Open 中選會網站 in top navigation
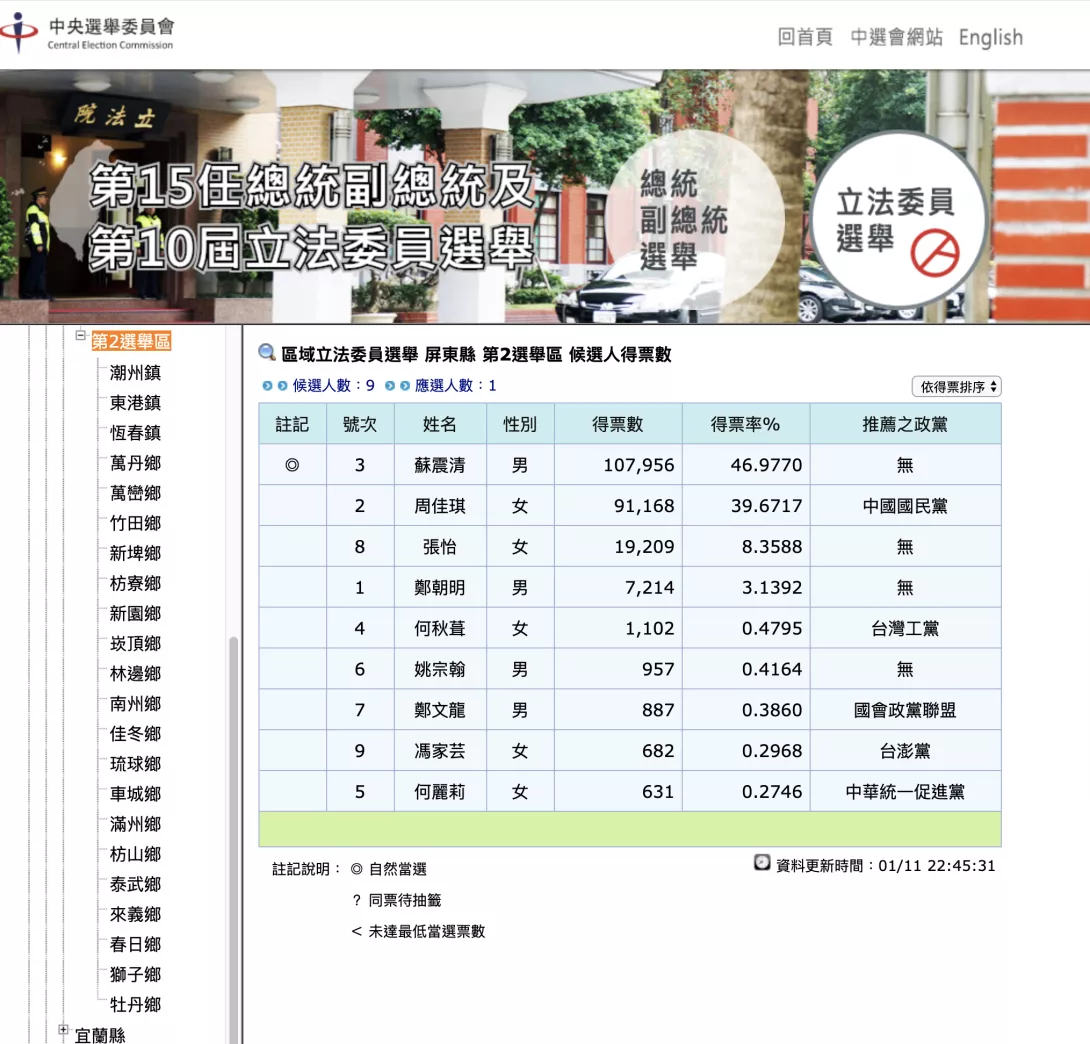1090x1044 pixels. click(x=896, y=37)
